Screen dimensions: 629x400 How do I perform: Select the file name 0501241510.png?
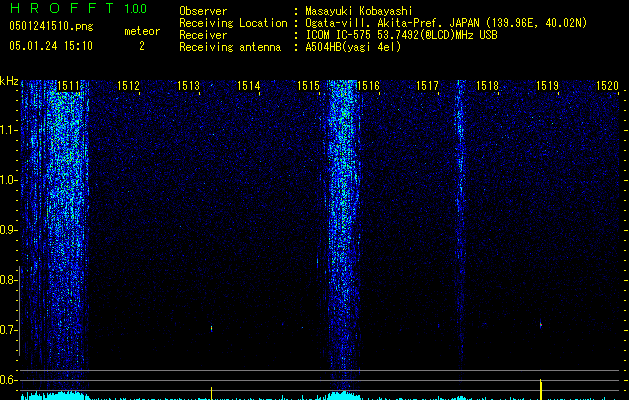(x=51, y=26)
